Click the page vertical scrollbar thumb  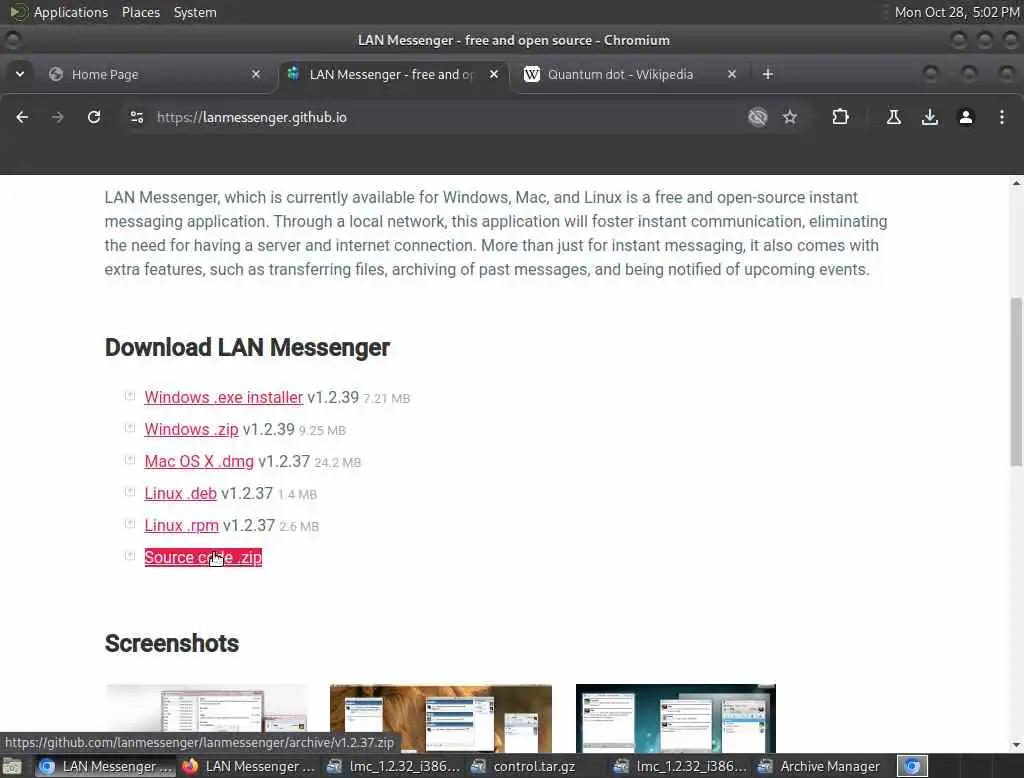[1016, 381]
